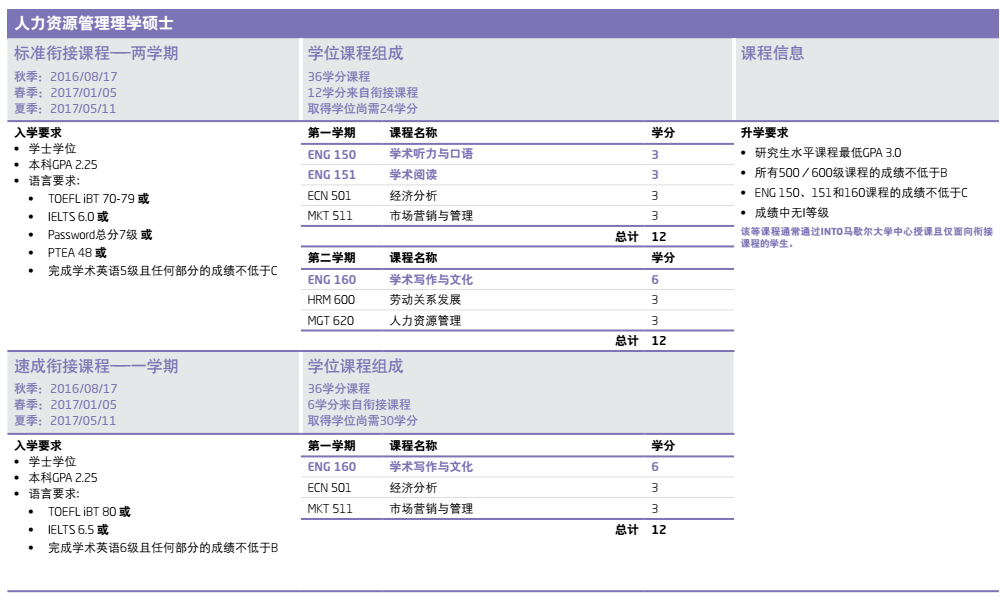Click the 劳动关系发展 course name

point(425,300)
